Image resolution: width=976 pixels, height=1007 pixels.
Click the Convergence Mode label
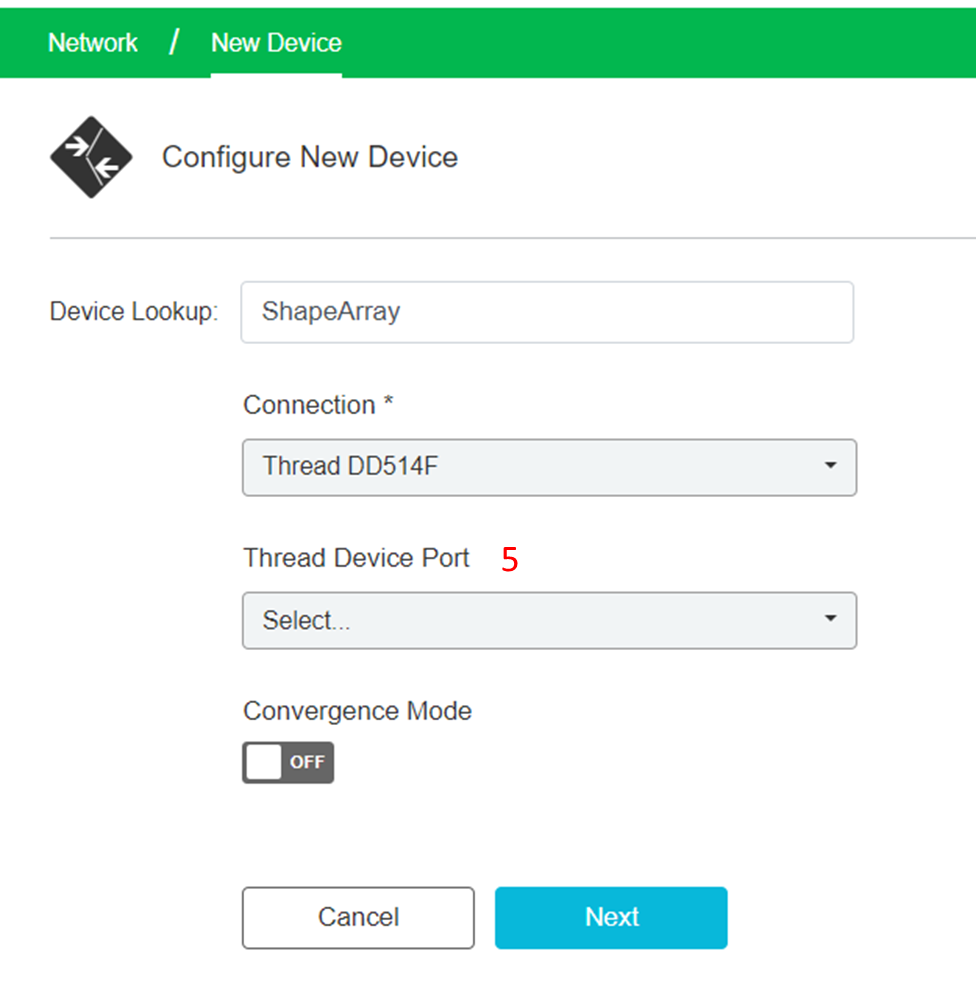357,711
